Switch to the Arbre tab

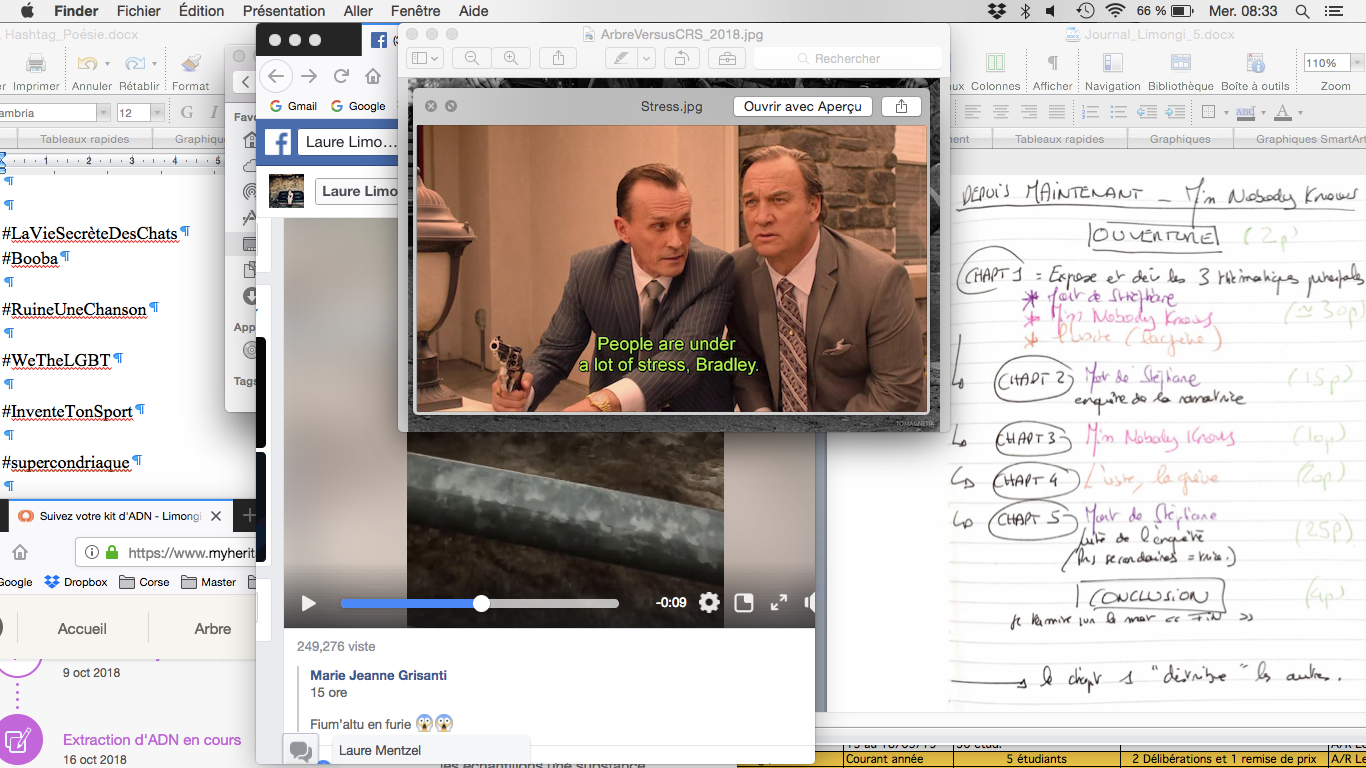tap(212, 629)
